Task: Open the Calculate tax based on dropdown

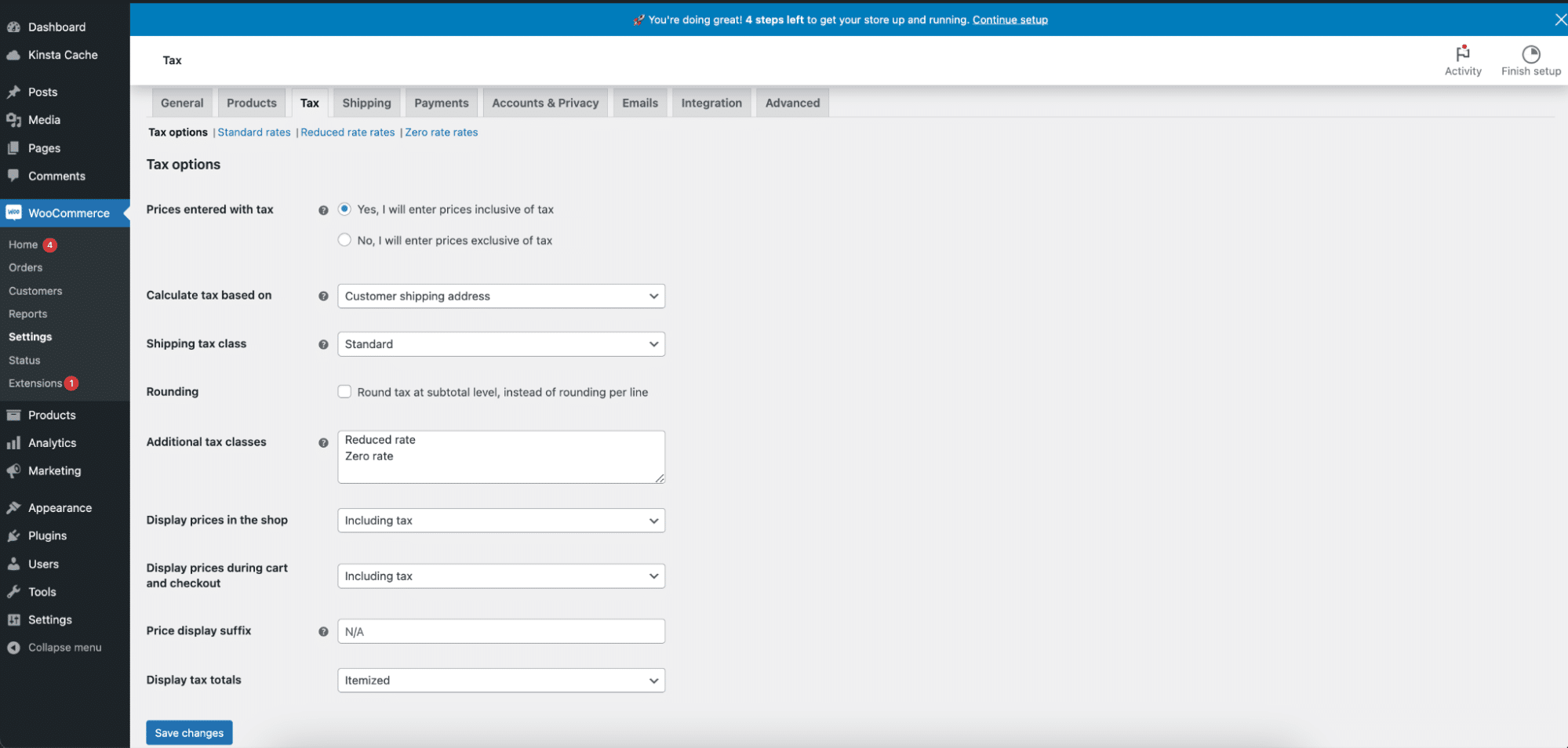Action: tap(500, 296)
